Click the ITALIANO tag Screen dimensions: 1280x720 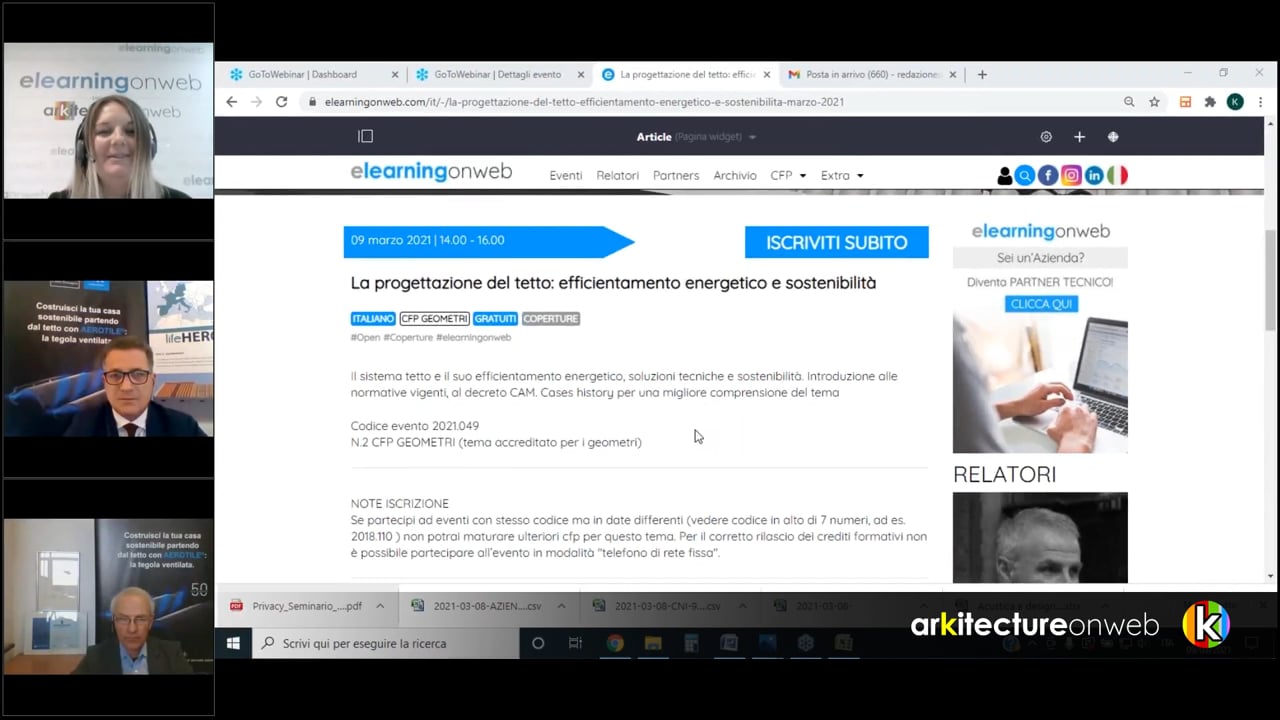tap(373, 318)
